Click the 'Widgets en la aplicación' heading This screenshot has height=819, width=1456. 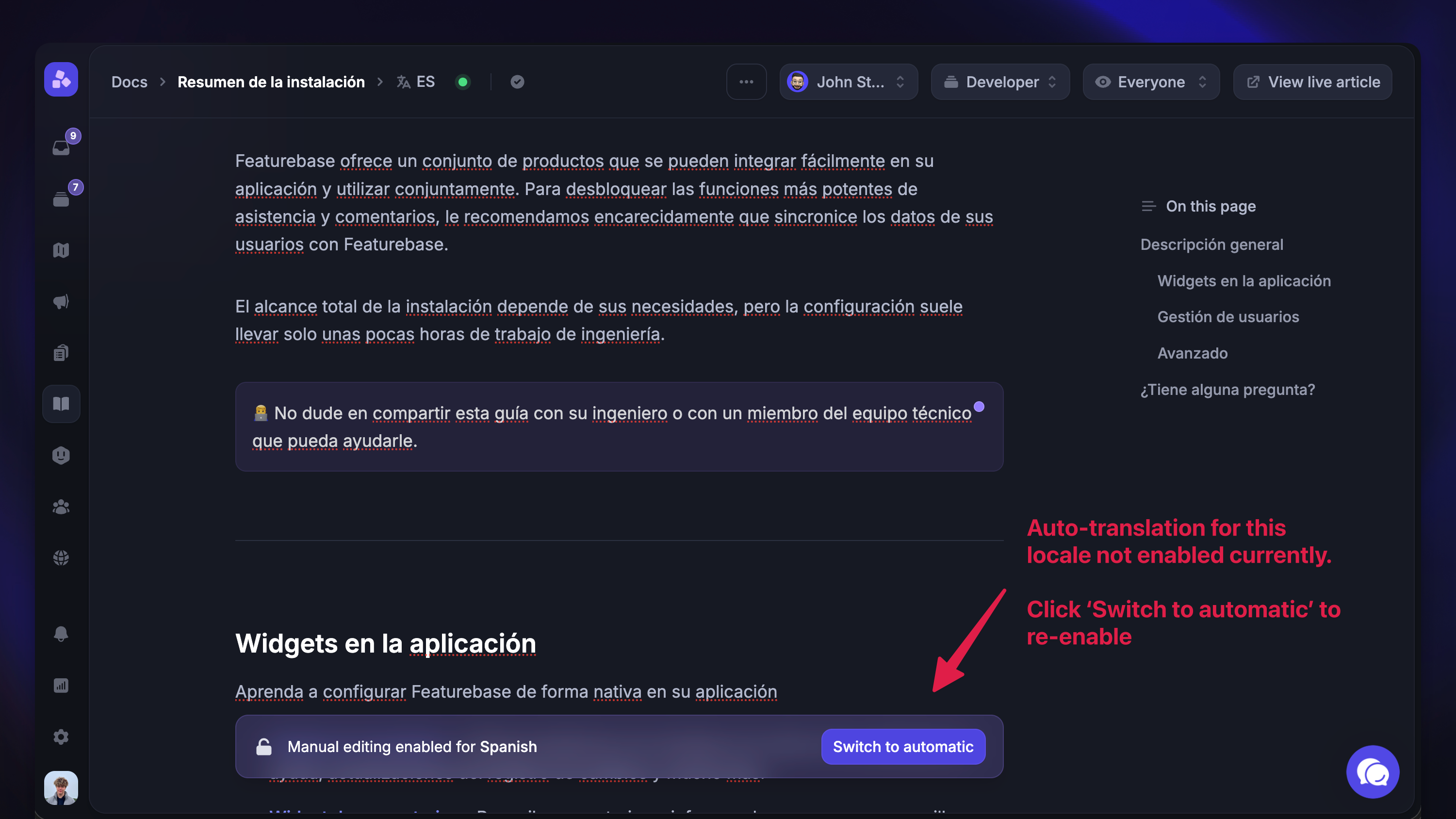pos(386,643)
